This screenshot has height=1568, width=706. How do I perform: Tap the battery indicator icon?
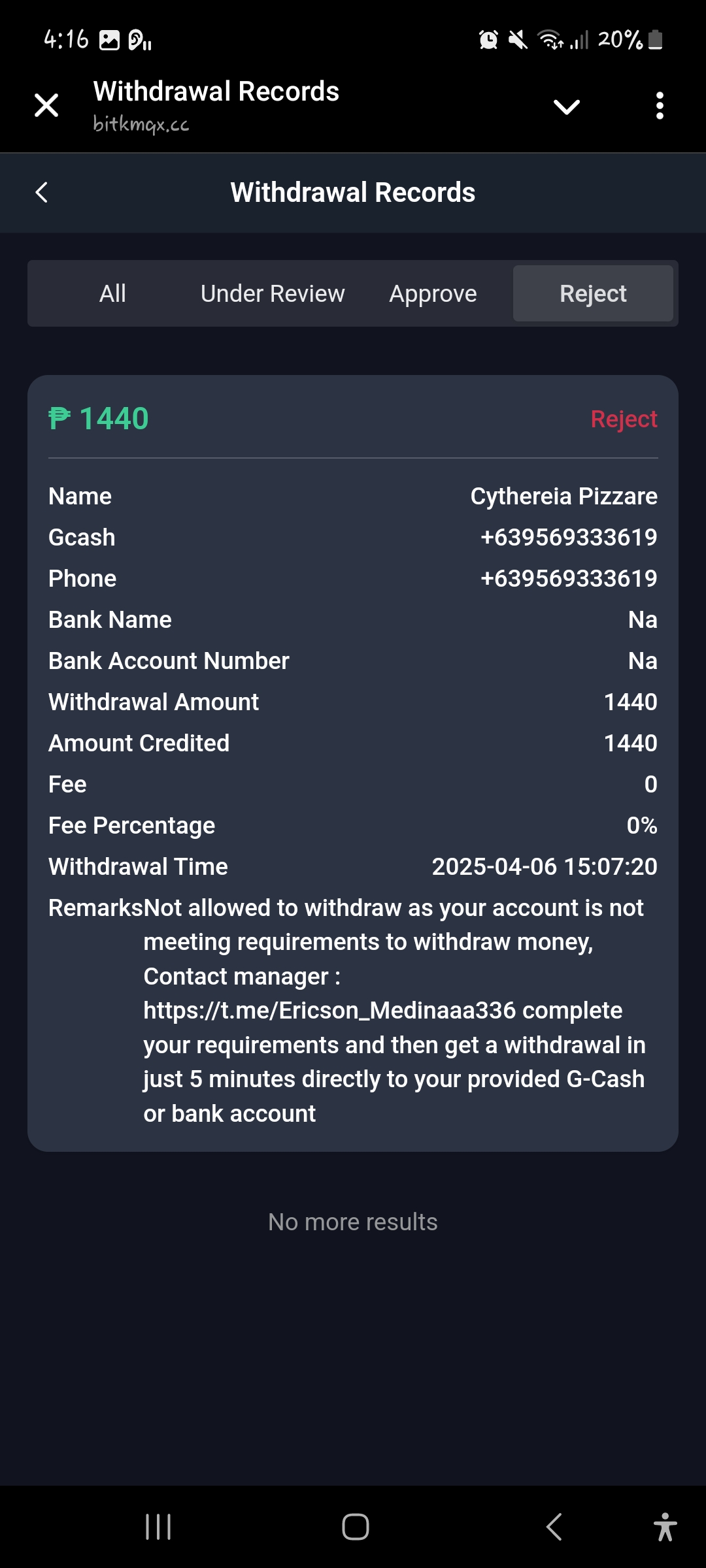tap(656, 40)
